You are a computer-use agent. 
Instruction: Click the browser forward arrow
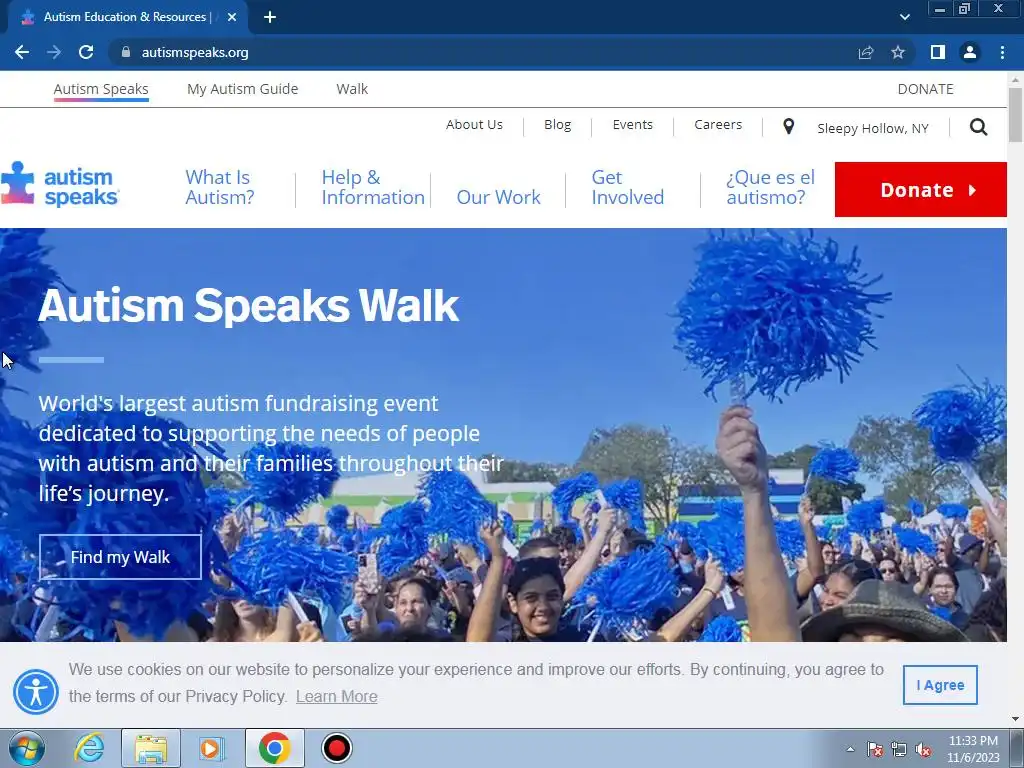54,52
